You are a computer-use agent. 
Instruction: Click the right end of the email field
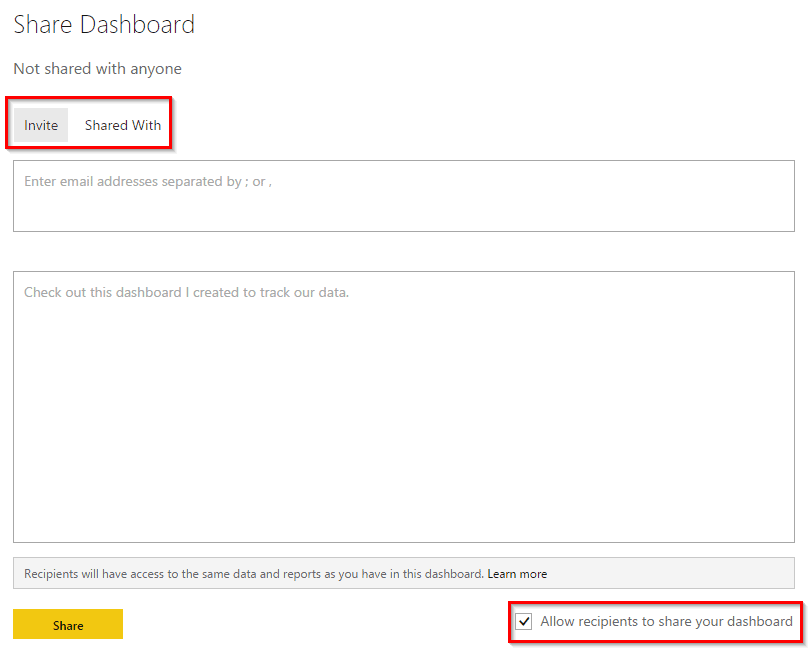coord(760,196)
